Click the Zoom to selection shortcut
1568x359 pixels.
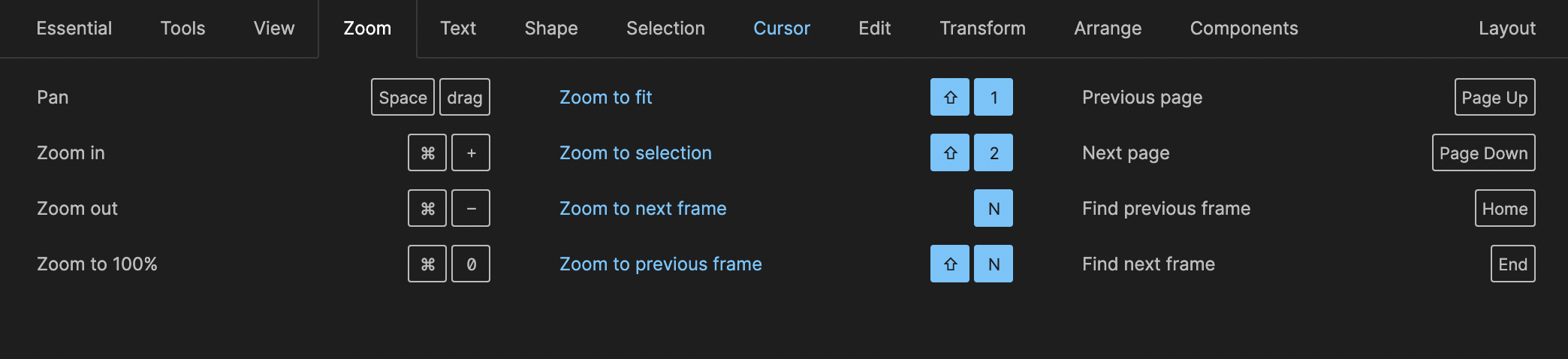(x=635, y=152)
